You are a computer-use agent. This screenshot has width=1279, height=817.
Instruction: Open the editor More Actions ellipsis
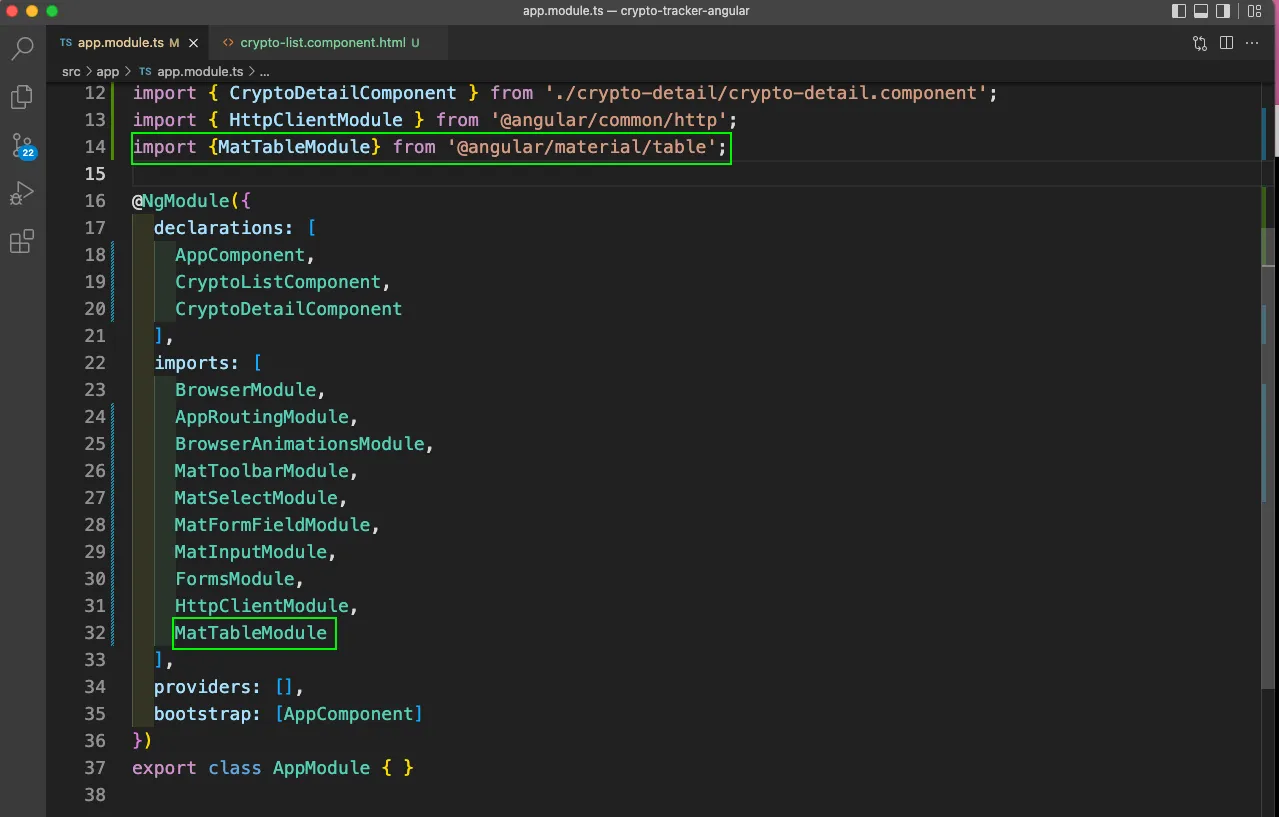coord(1253,43)
